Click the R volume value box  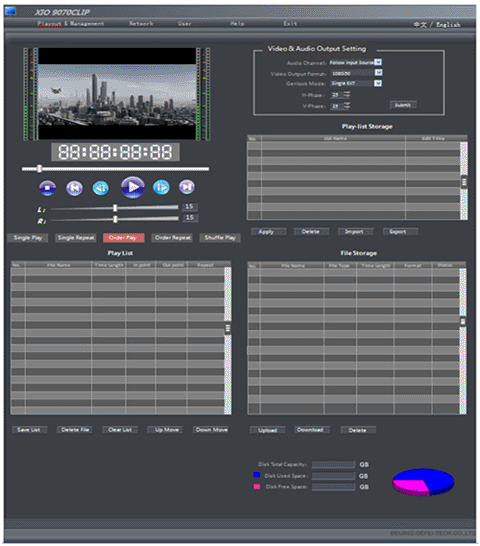click(x=189, y=218)
